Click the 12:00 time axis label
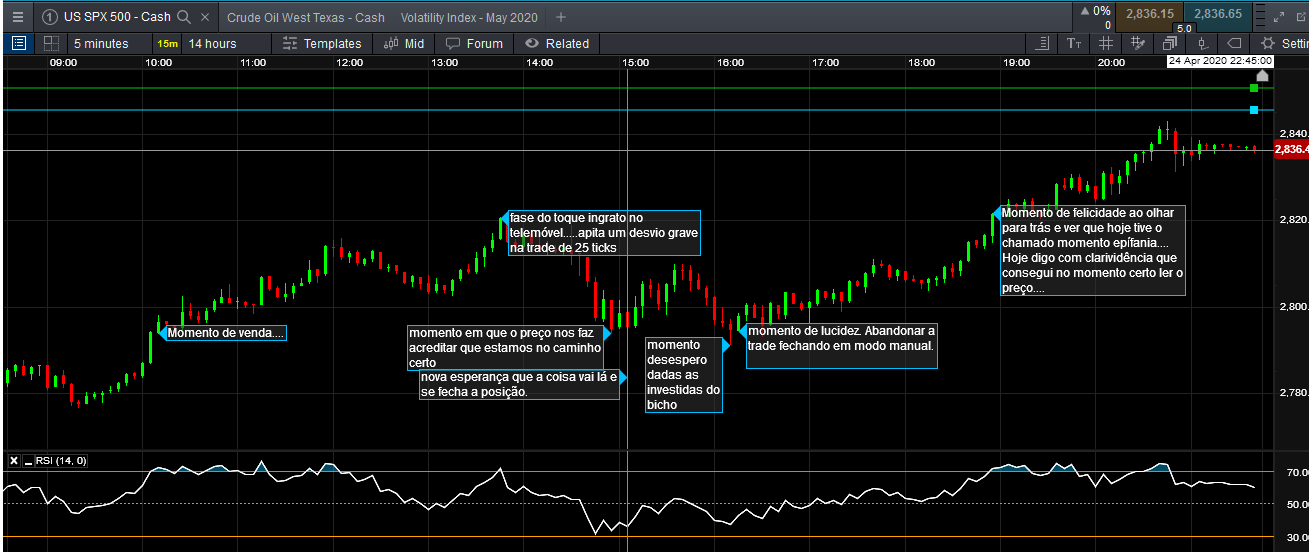This screenshot has width=1309, height=554. click(349, 62)
